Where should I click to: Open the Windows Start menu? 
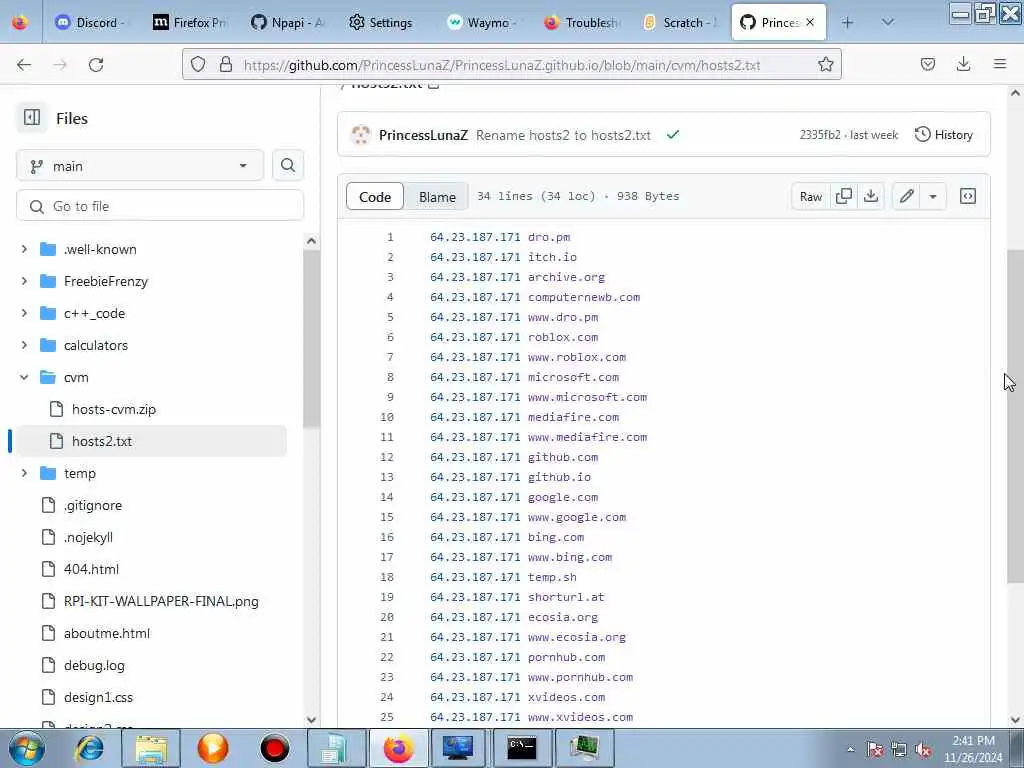click(26, 748)
